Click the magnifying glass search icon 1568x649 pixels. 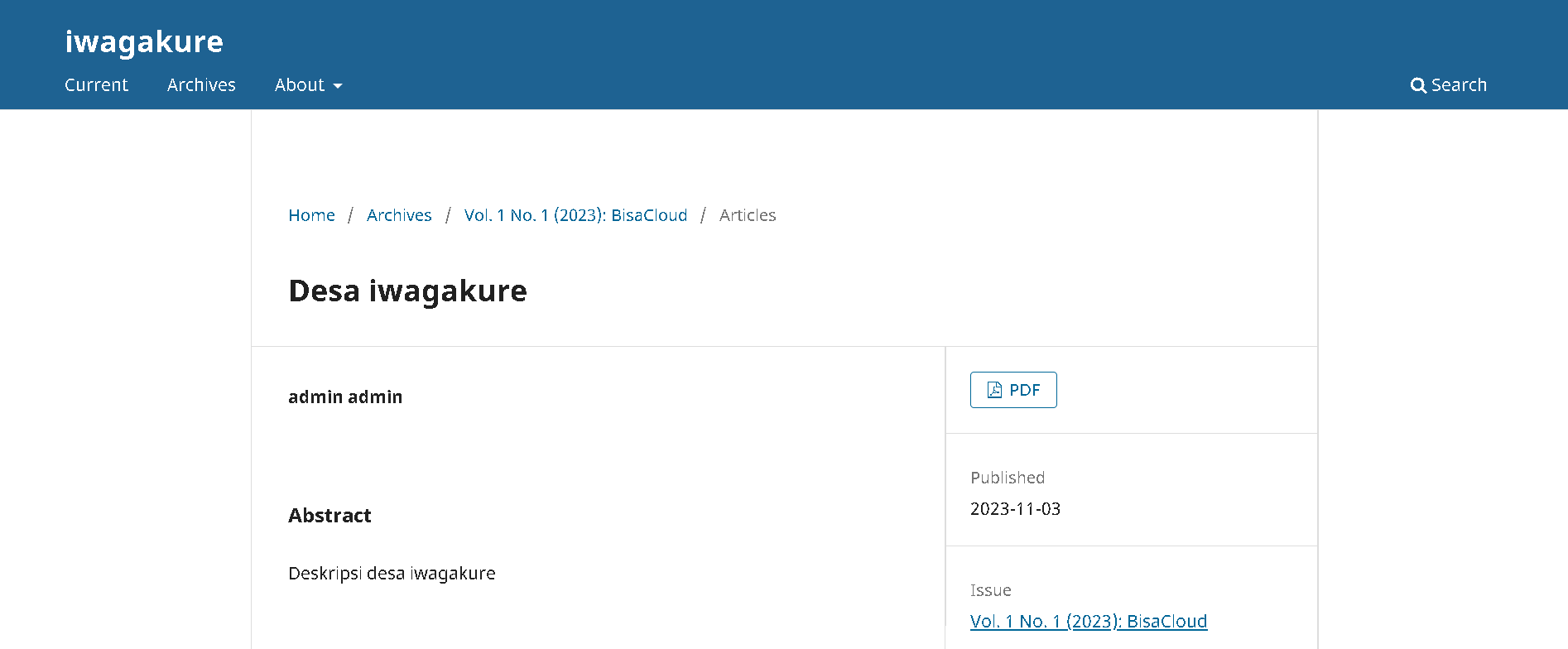coord(1418,85)
